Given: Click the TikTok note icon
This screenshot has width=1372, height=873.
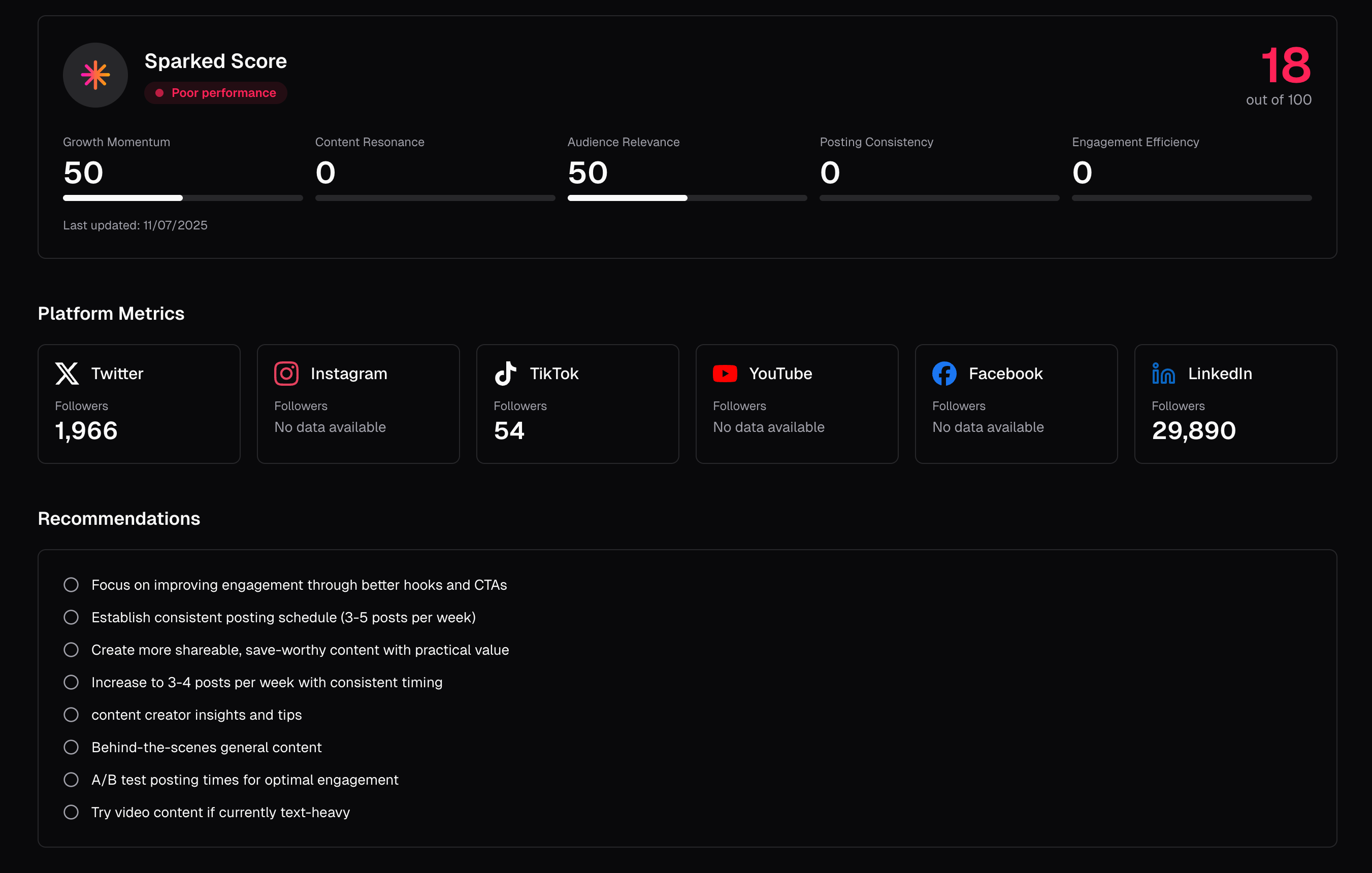Looking at the screenshot, I should [505, 374].
